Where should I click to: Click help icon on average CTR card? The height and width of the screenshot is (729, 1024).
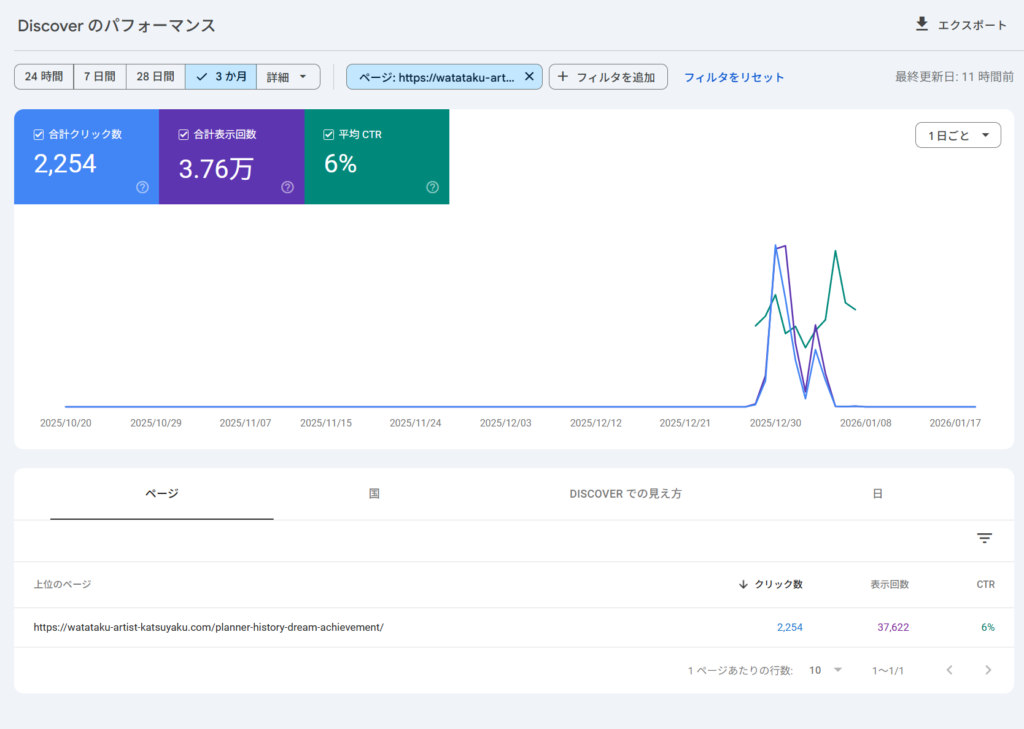click(x=432, y=187)
